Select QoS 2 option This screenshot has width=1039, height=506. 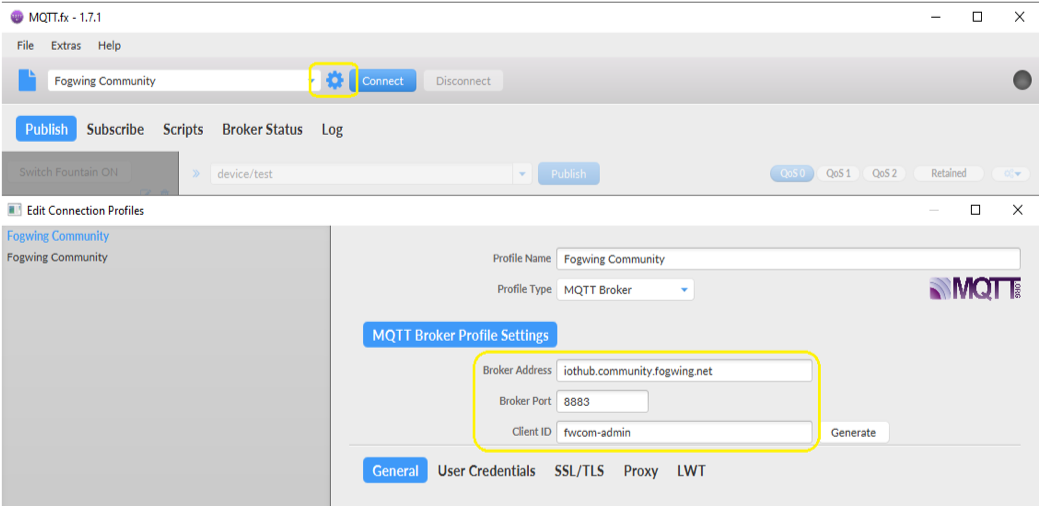[885, 174]
